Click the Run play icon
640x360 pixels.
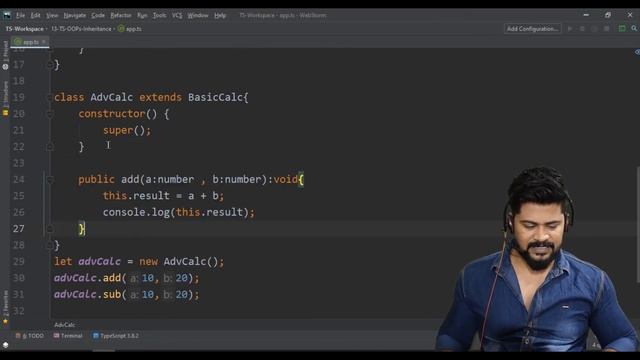pyautogui.click(x=570, y=29)
